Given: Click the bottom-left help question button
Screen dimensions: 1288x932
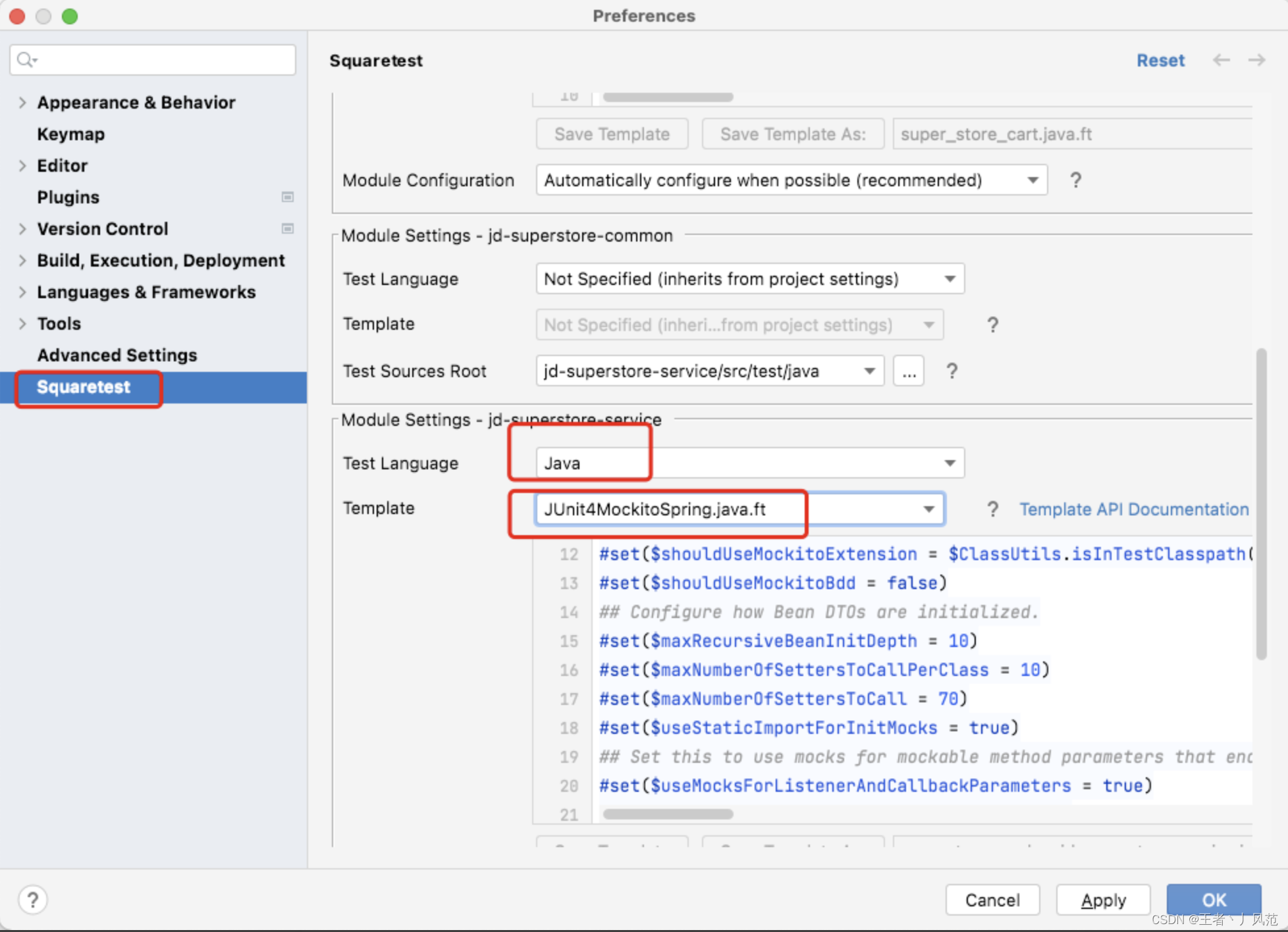Looking at the screenshot, I should tap(32, 899).
